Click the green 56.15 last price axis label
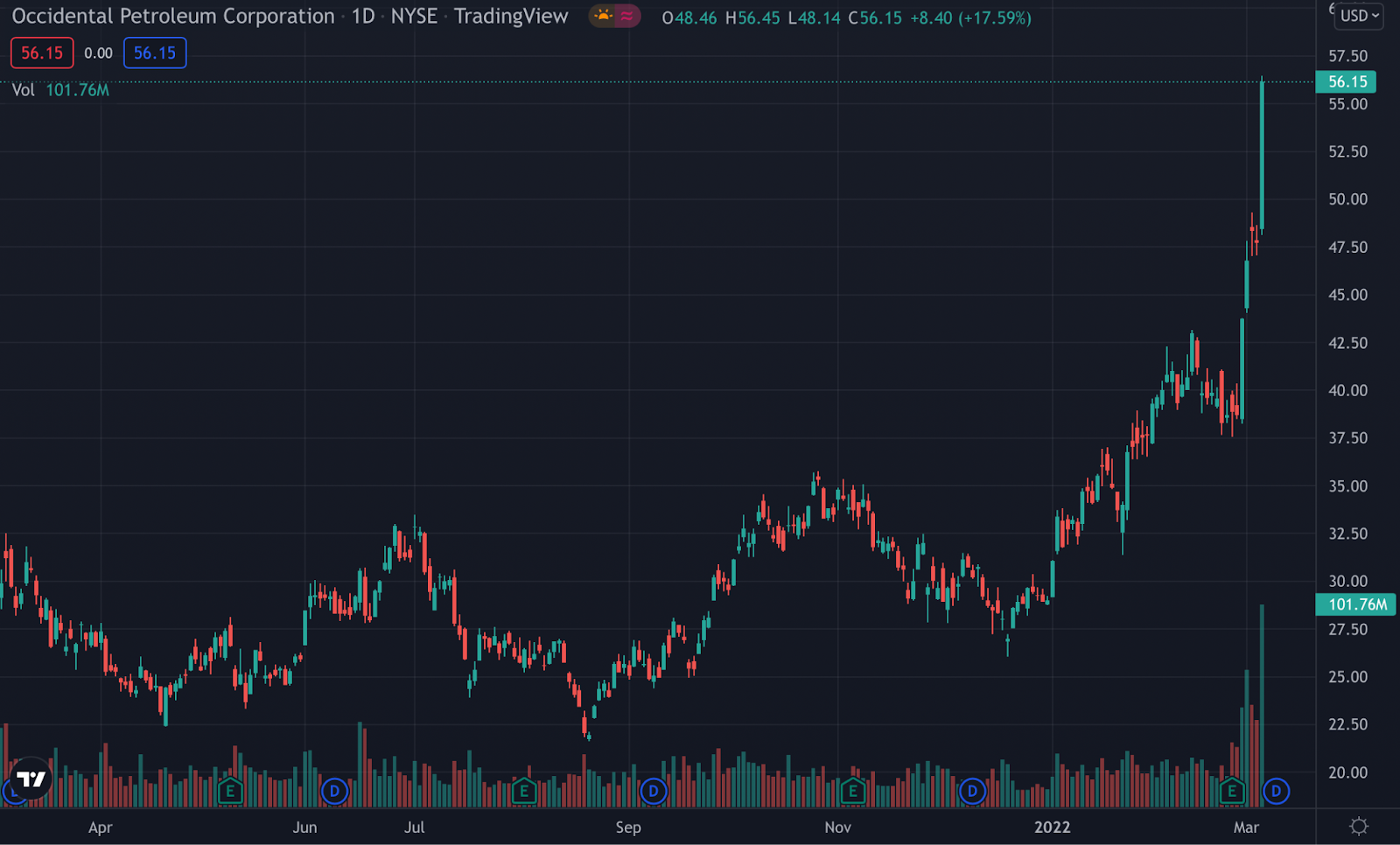Viewport: 1400px width, 845px height. [x=1347, y=81]
